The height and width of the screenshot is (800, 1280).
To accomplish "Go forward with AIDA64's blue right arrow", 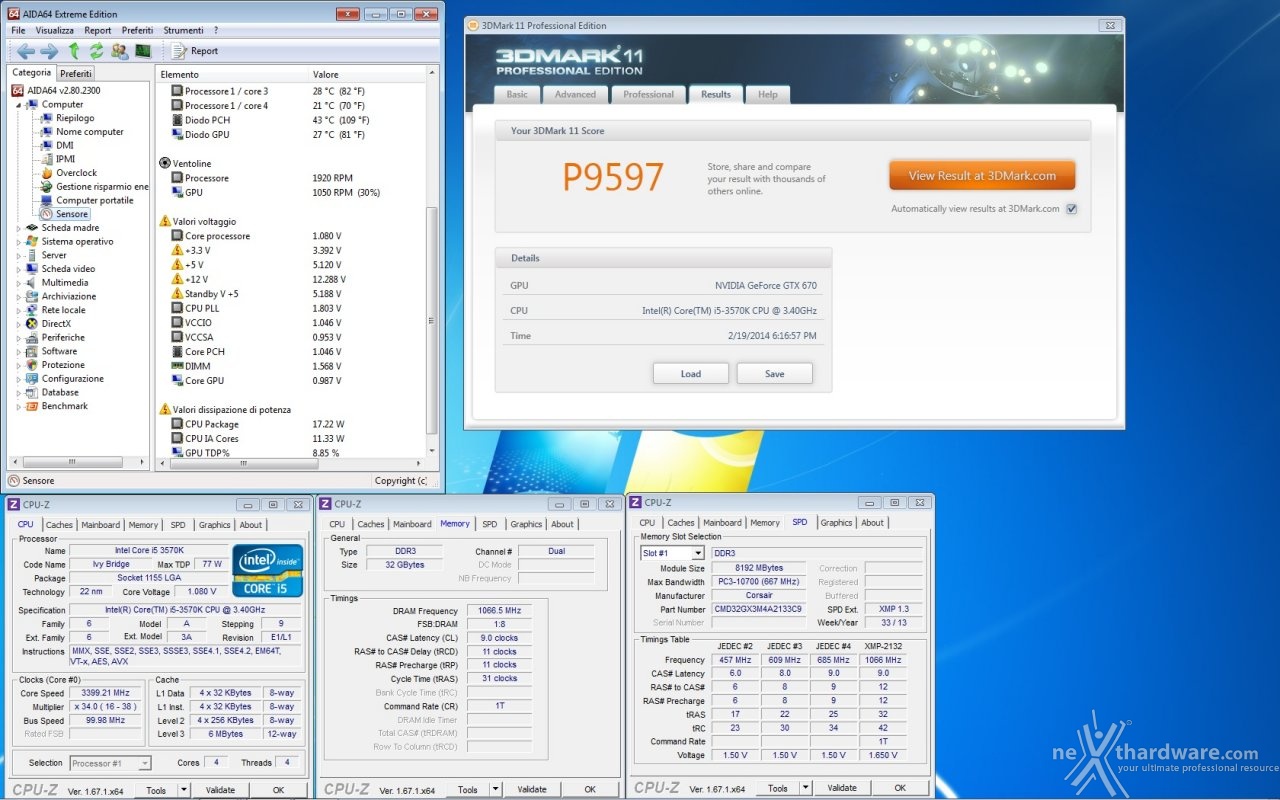I will (48, 51).
